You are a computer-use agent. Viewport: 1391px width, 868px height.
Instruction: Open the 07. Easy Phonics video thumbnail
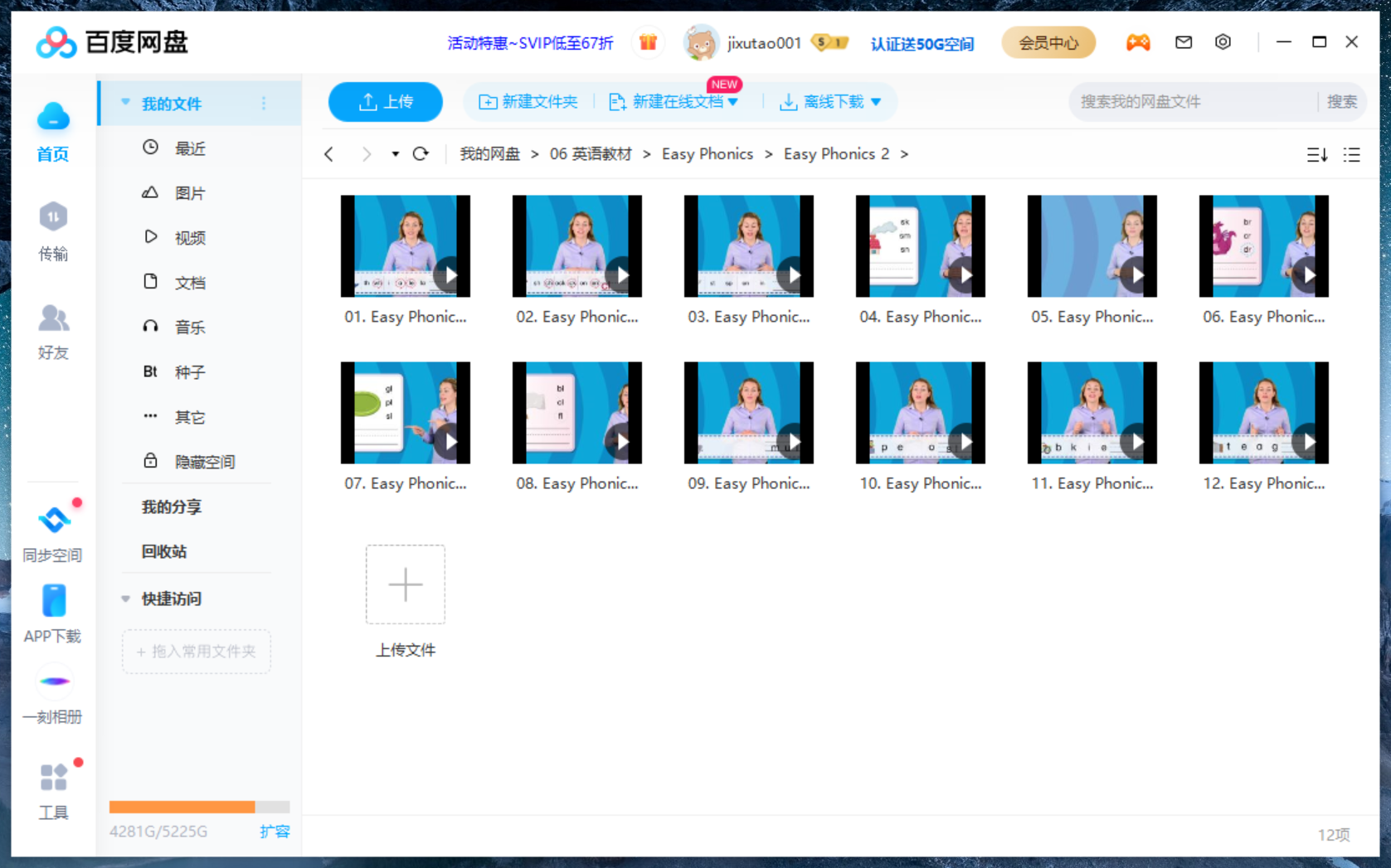click(406, 413)
